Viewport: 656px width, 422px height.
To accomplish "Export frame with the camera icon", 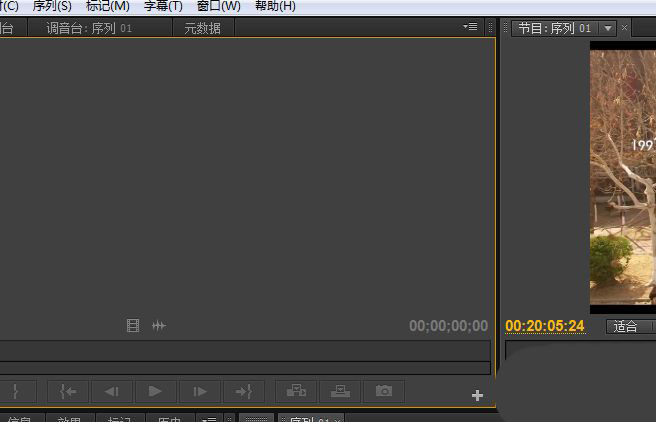I will point(384,391).
